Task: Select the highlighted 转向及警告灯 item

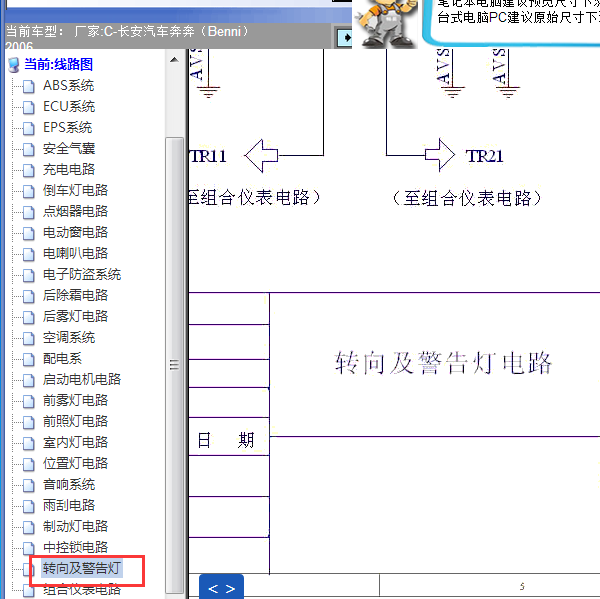Action: [82, 568]
